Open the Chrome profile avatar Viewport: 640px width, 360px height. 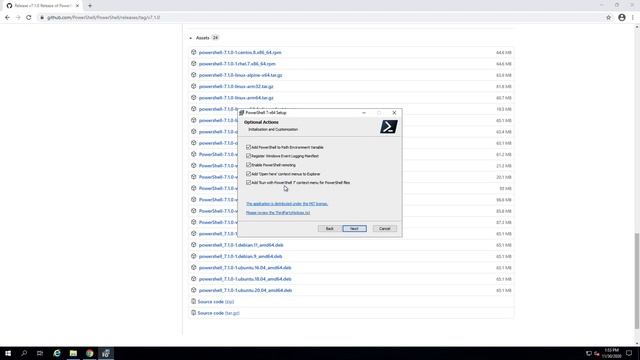[x=622, y=18]
